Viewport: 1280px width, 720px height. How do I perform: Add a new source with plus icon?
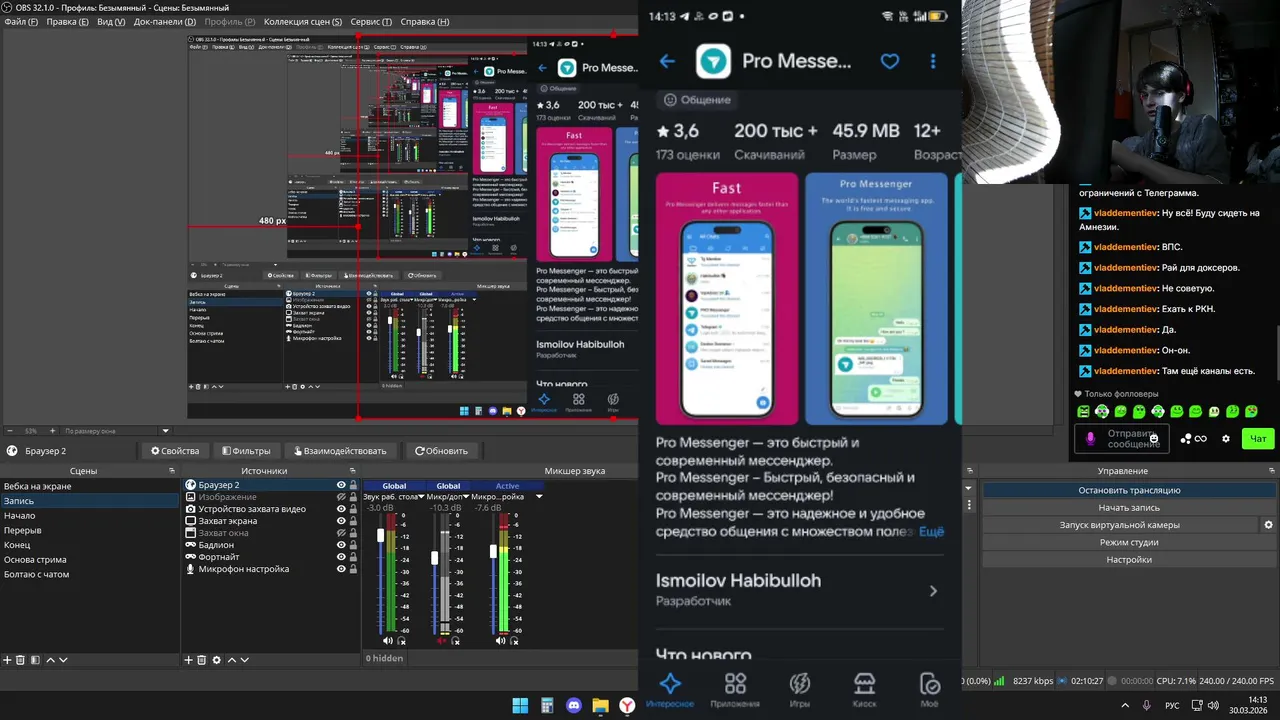[188, 660]
